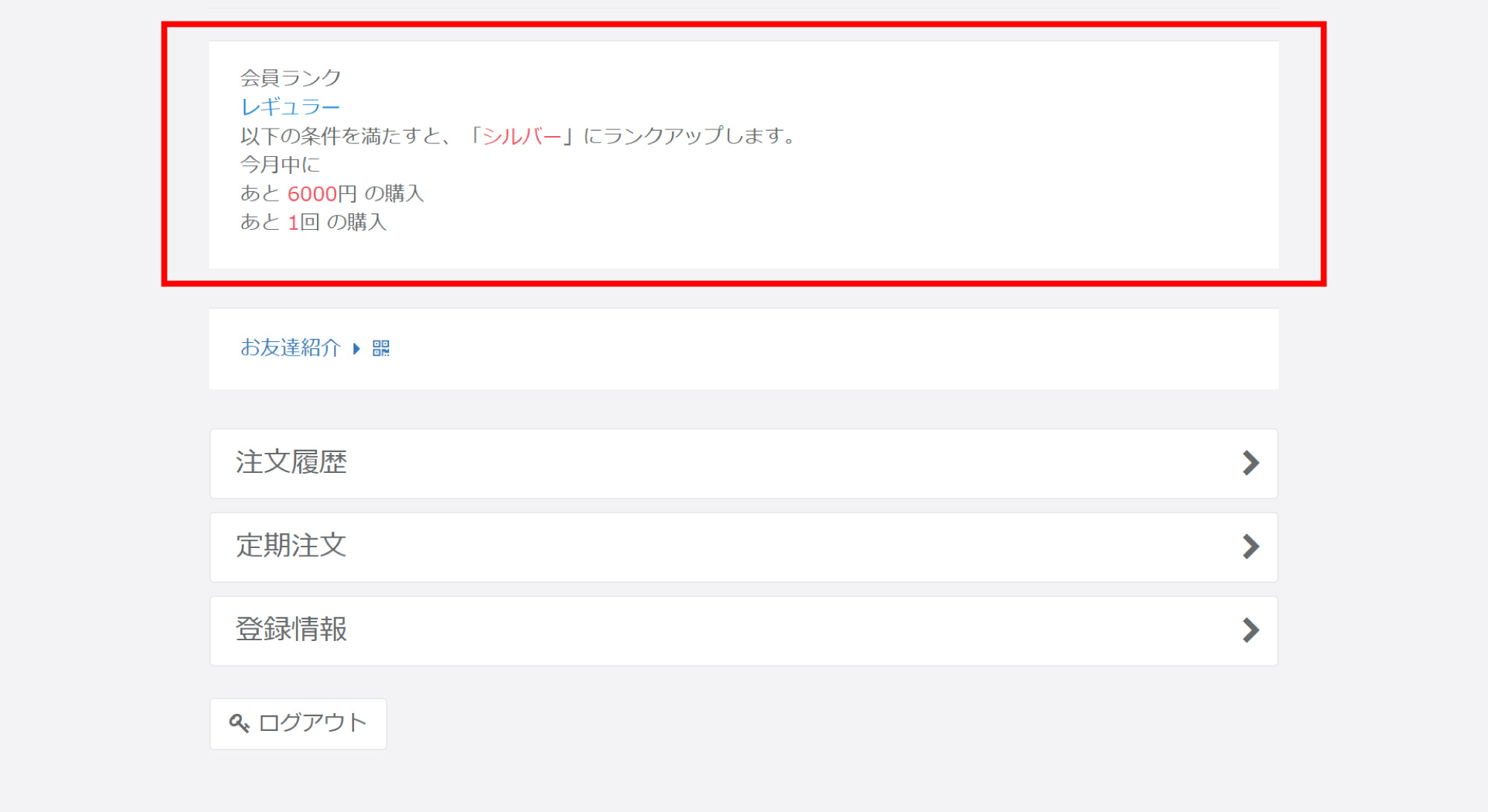Click the chevron arrow on the 定期注文 row
The width and height of the screenshot is (1488, 812).
(x=1251, y=547)
